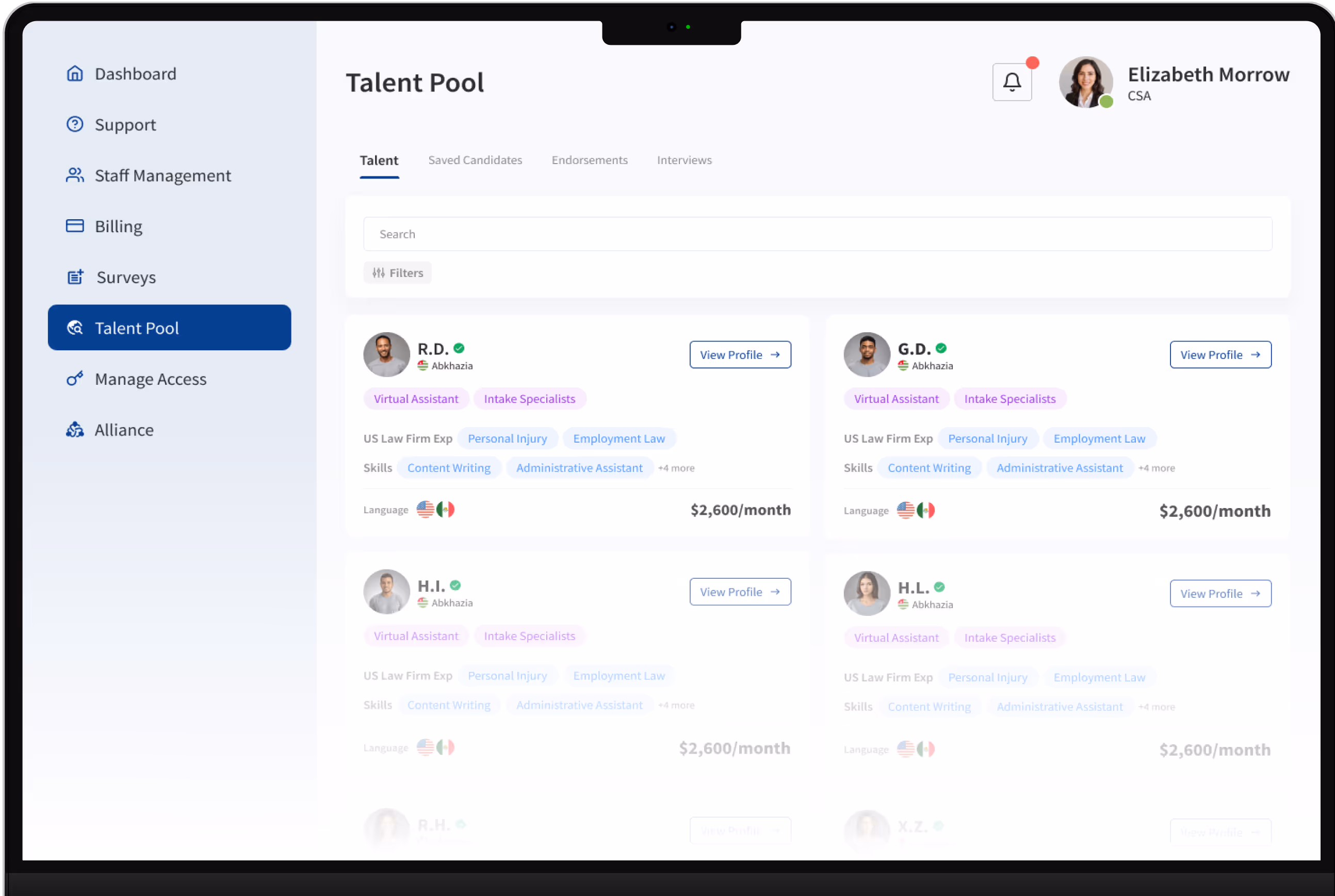Screen dimensions: 1335x896
Task: Select the Billing section
Action: tap(118, 226)
